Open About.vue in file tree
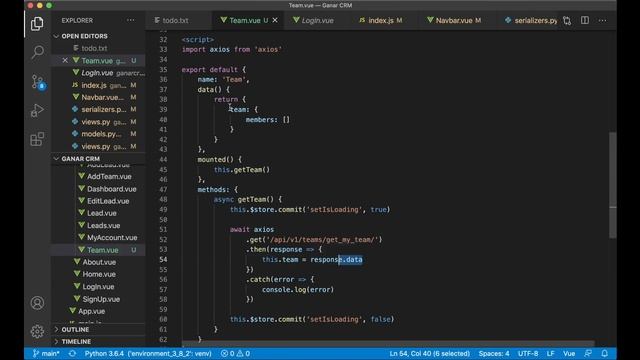 point(99,262)
